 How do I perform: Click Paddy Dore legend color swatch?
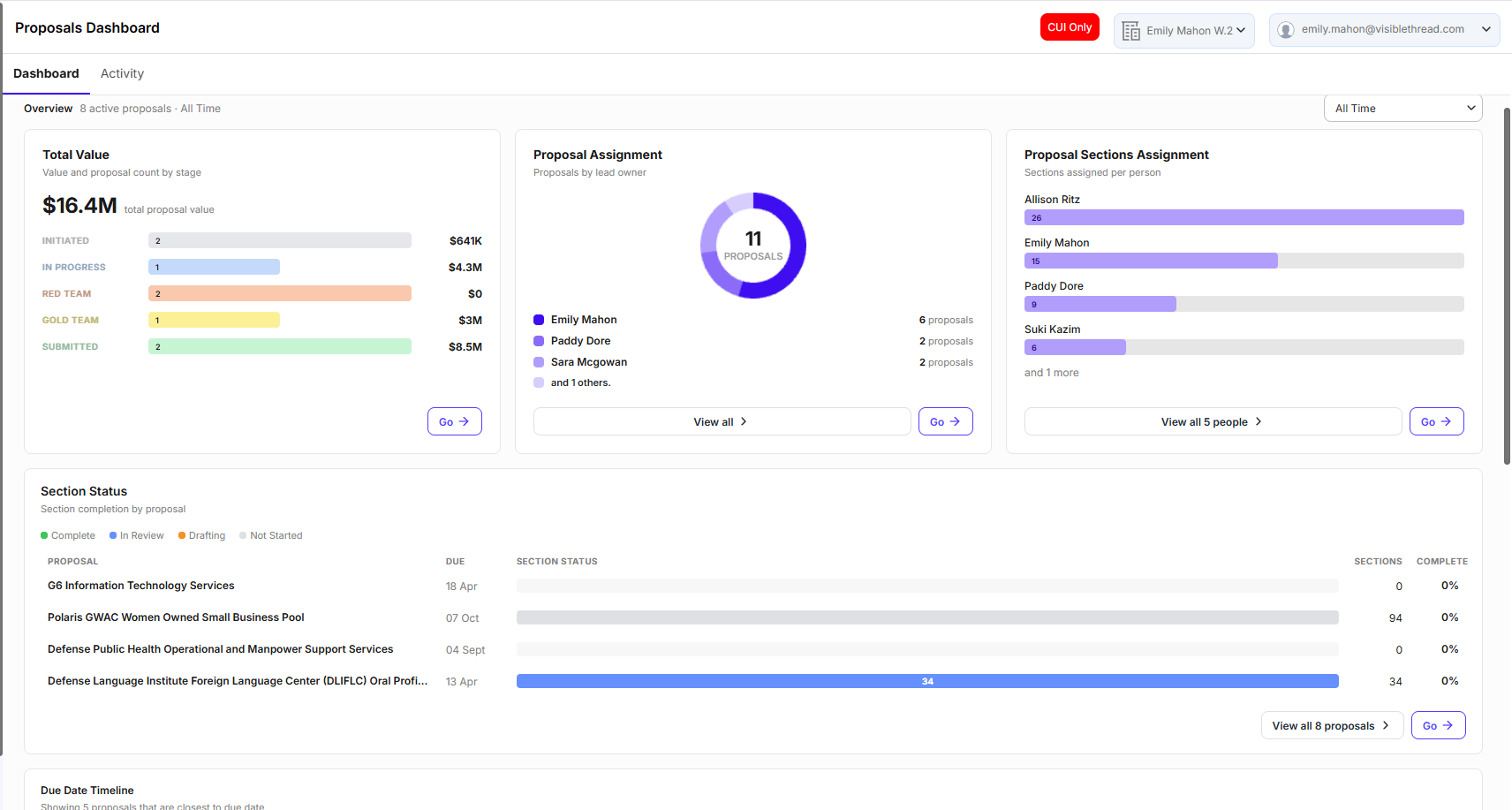pyautogui.click(x=539, y=341)
